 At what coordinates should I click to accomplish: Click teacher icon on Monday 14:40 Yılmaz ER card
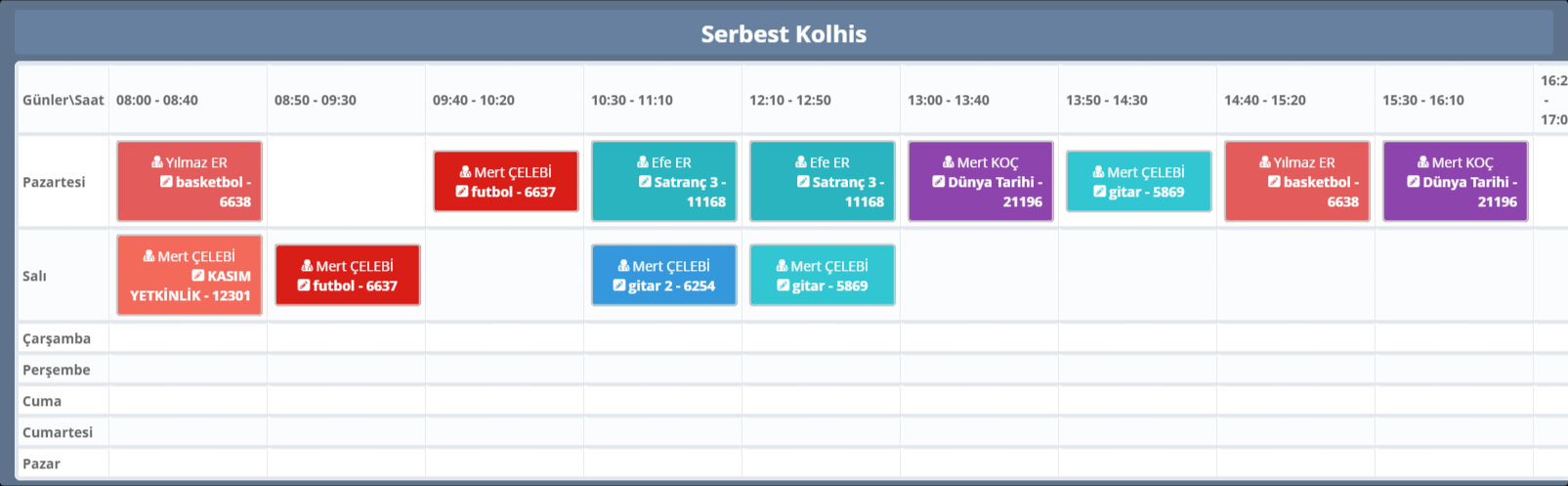[x=1264, y=162]
